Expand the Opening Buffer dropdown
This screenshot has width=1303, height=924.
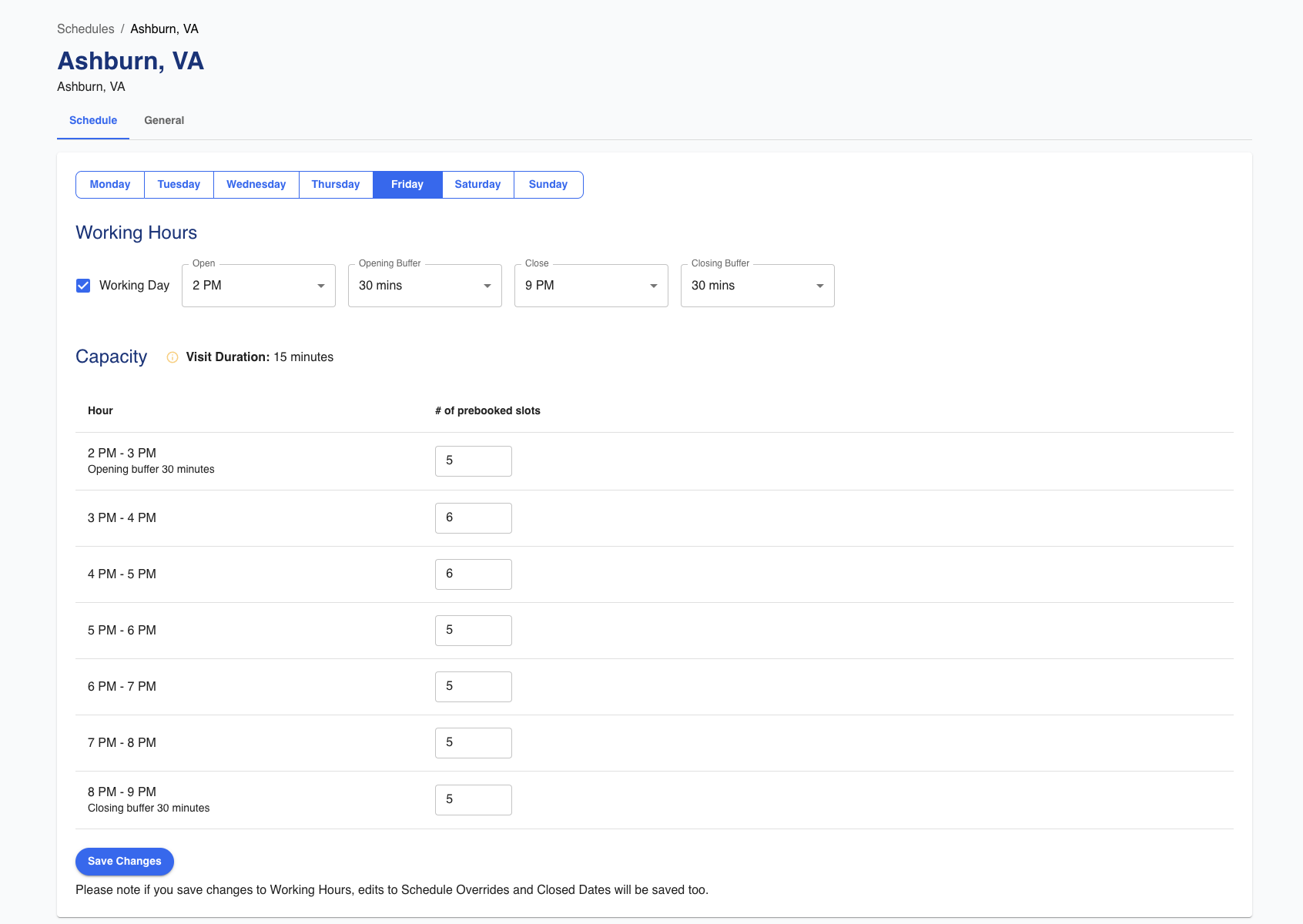[424, 286]
